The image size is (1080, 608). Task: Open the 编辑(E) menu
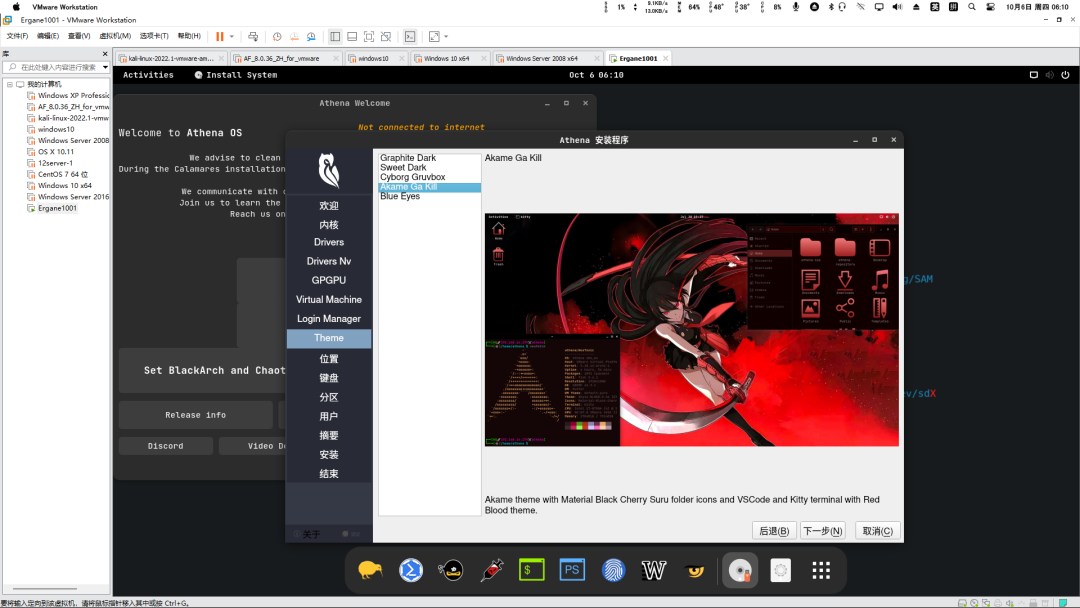48,36
